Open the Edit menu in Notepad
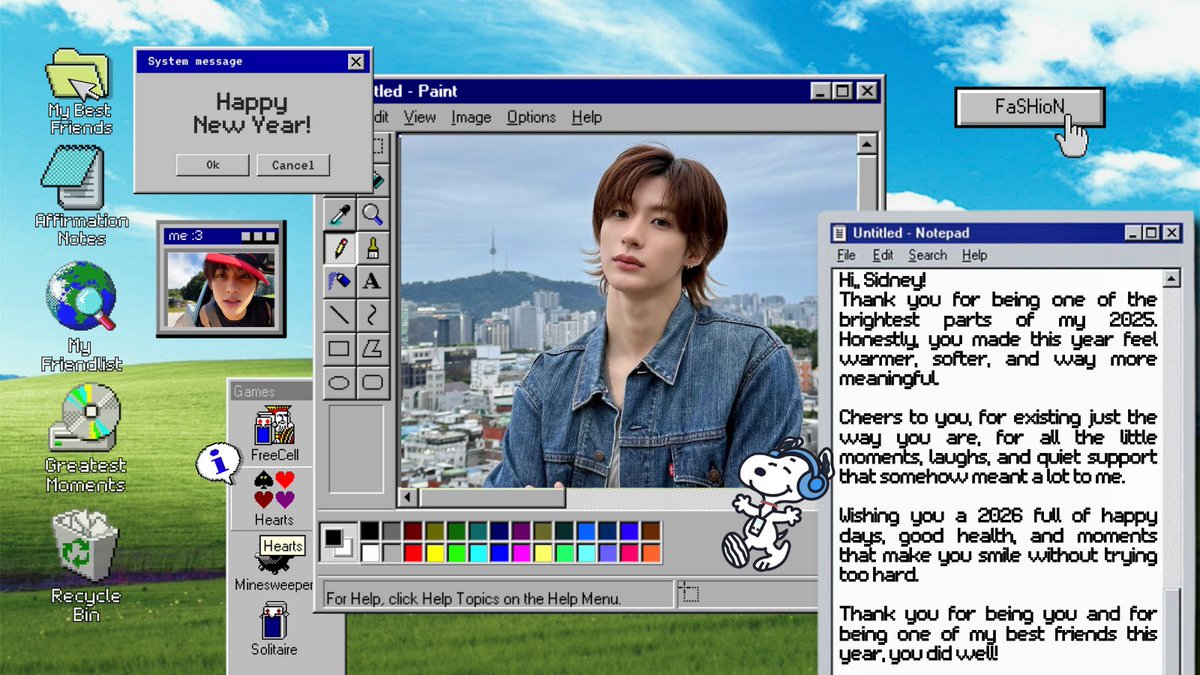Screen dimensions: 1200x675 883,255
